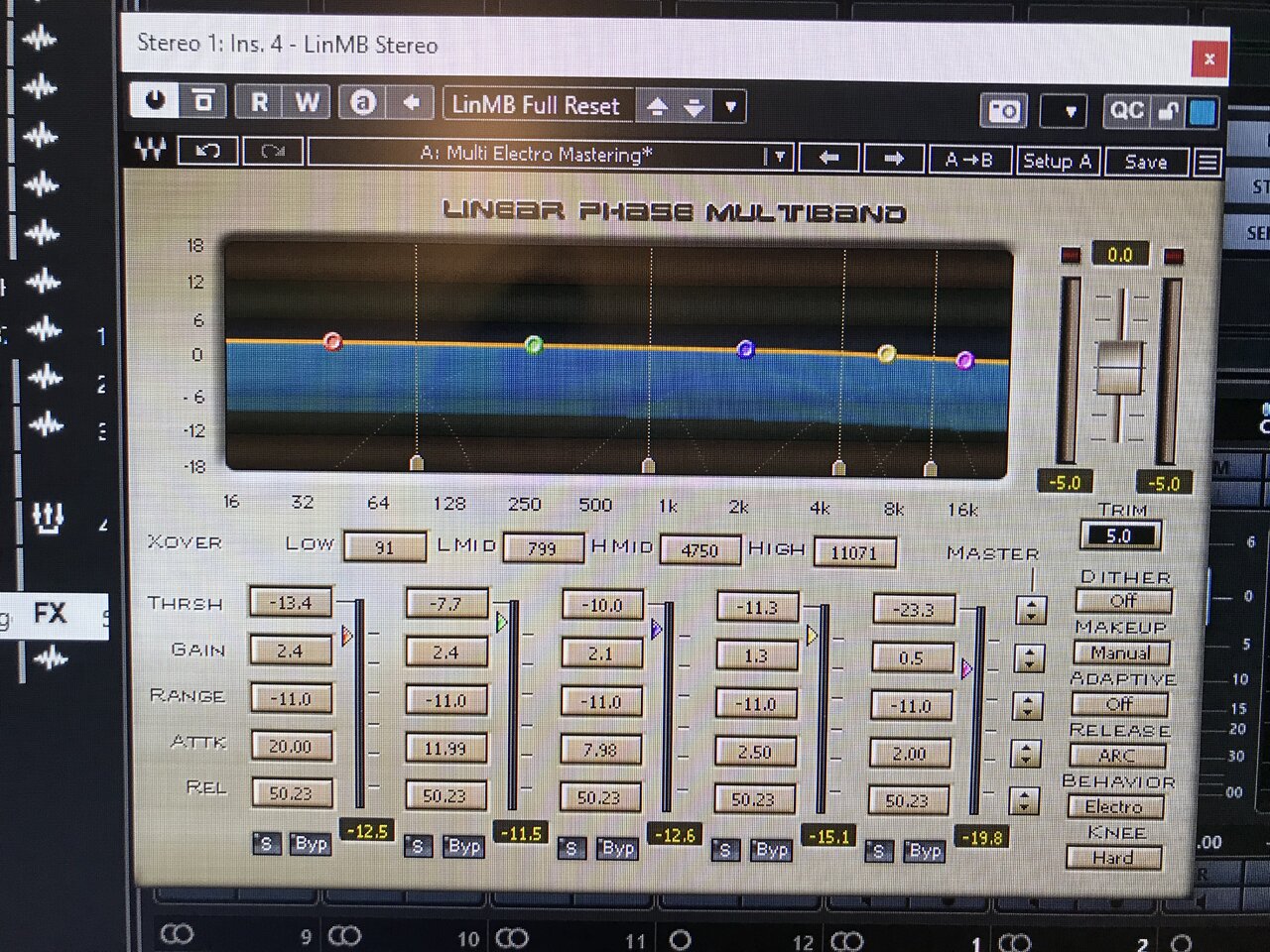Image resolution: width=1270 pixels, height=952 pixels.
Task: Click the circled 'a' A/B compare icon
Action: coord(363,102)
